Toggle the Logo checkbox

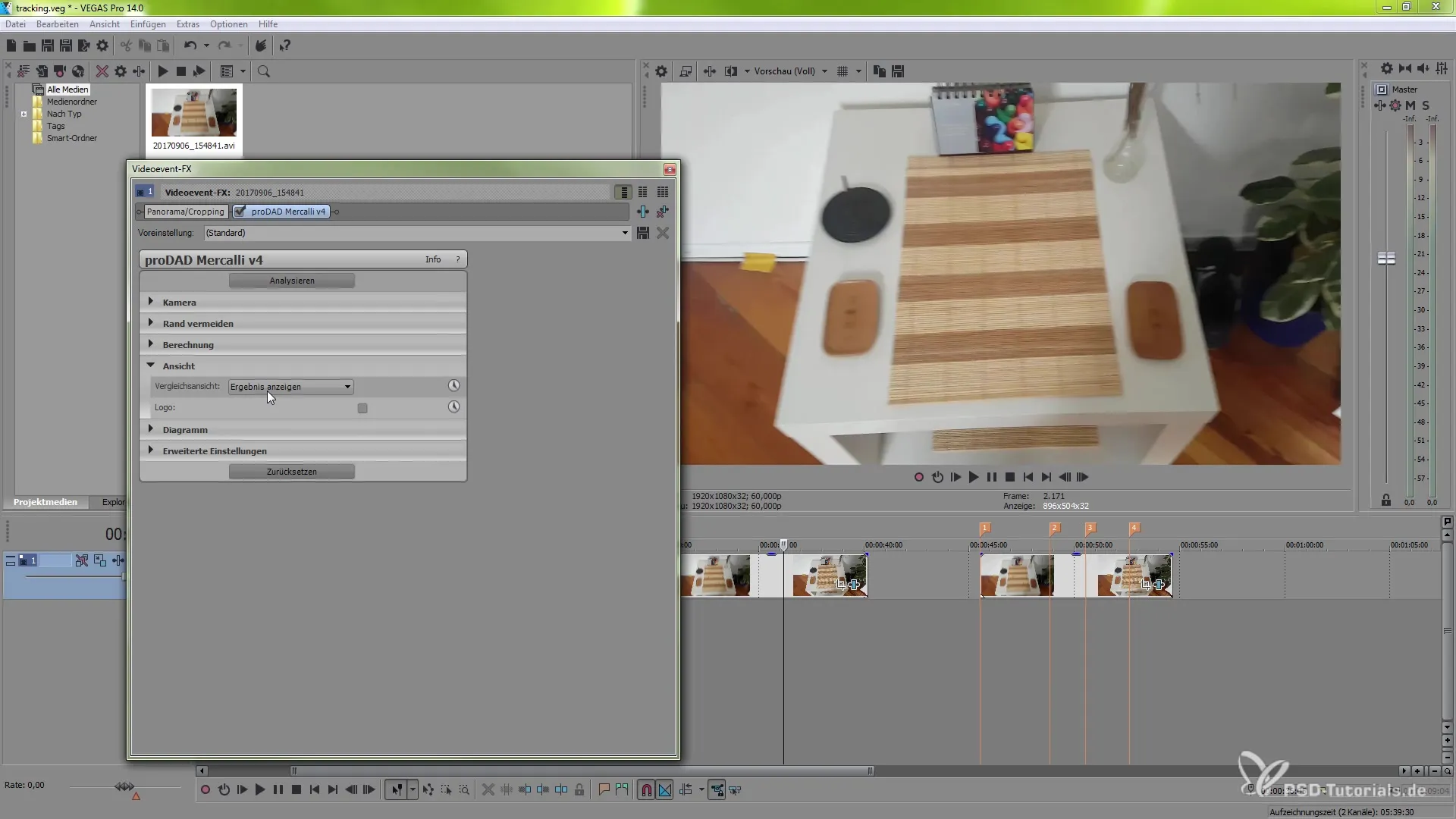[x=362, y=408]
